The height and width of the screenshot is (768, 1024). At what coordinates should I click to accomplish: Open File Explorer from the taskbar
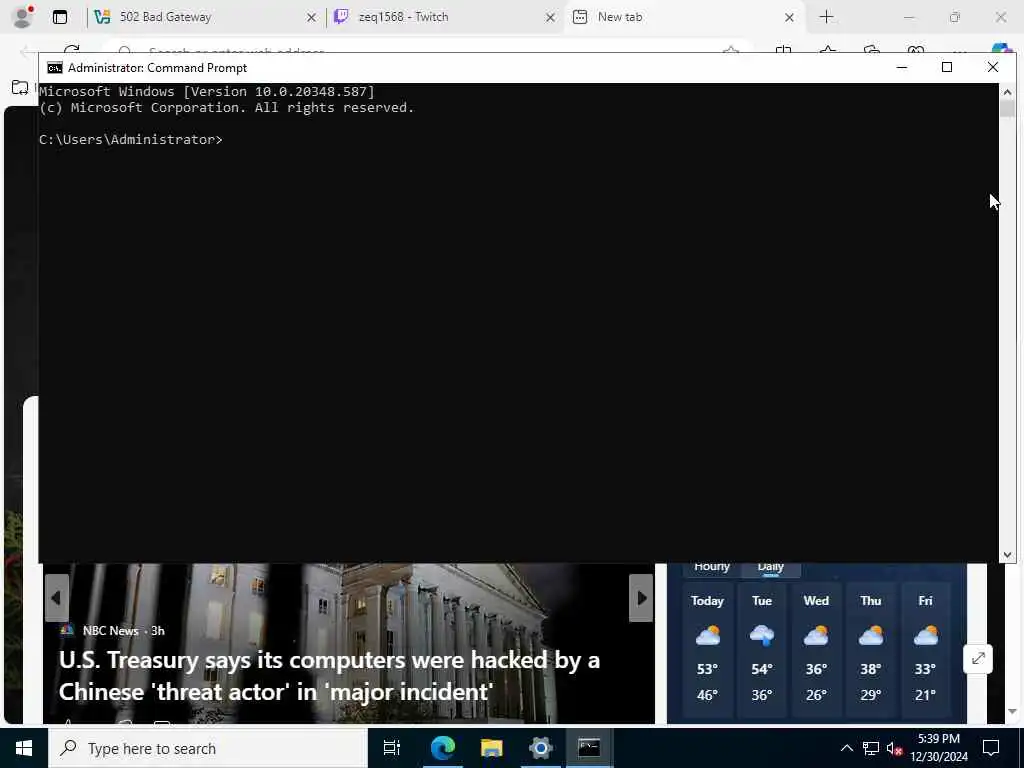point(491,748)
